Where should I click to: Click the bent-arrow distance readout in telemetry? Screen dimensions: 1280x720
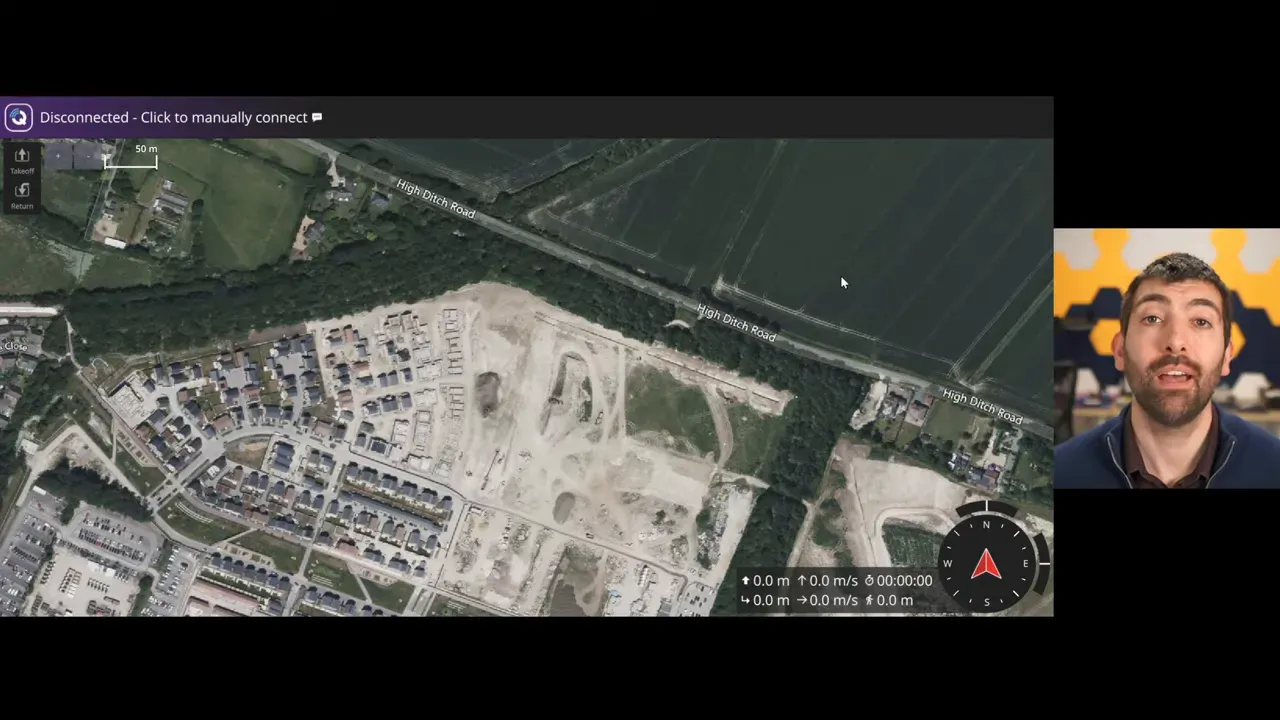tap(765, 600)
